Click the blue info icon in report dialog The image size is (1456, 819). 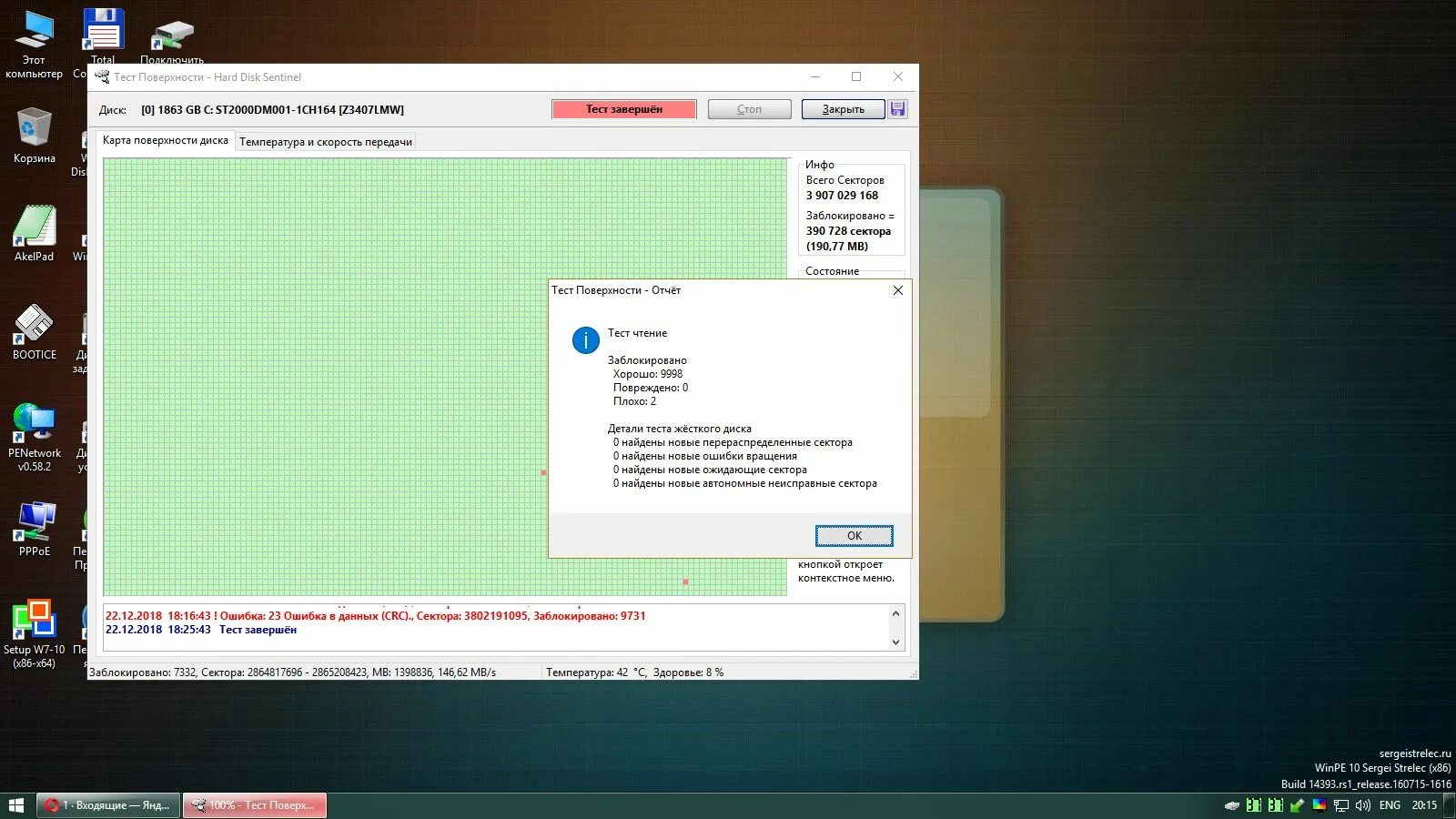coord(585,340)
